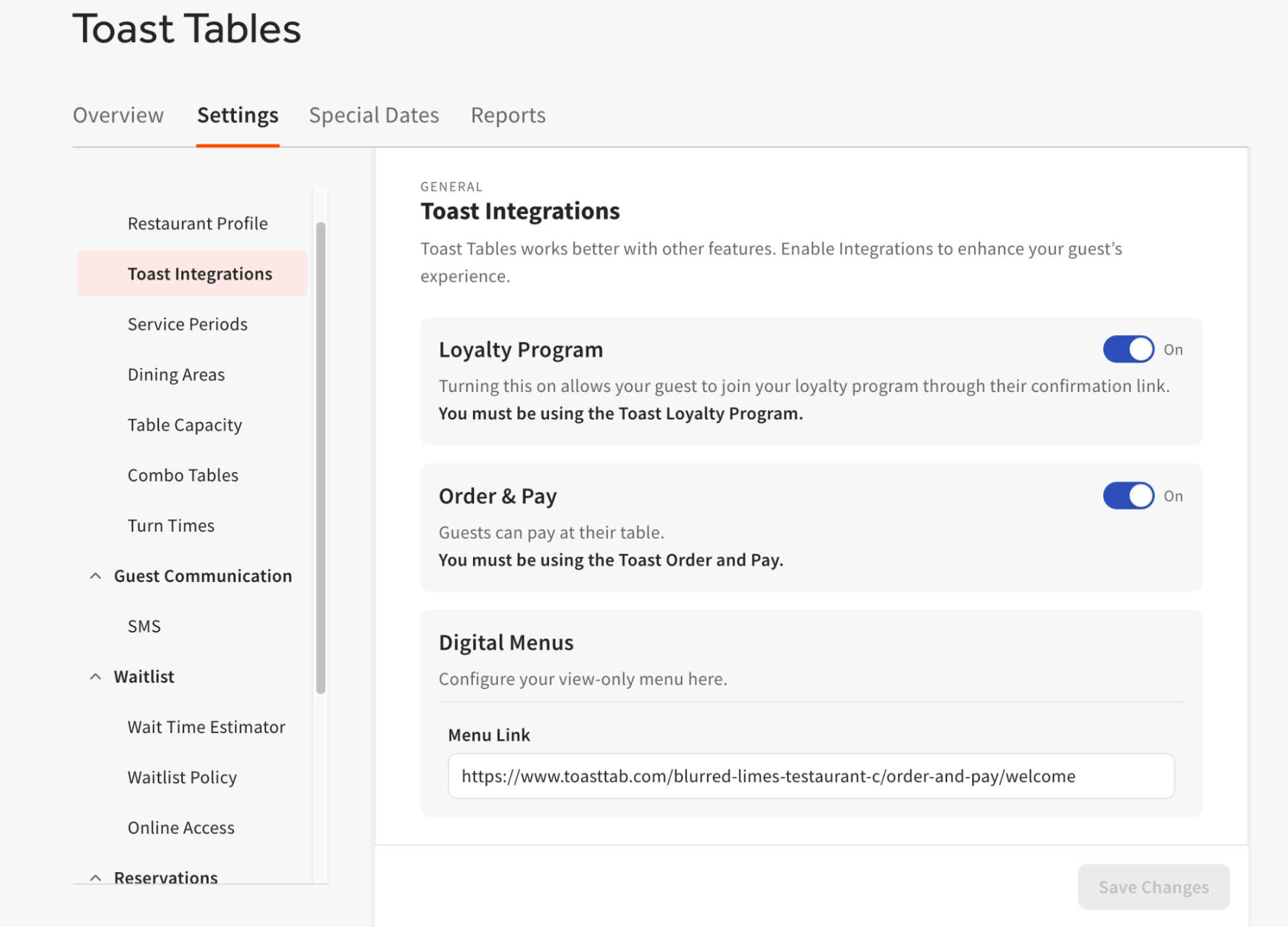
Task: Select Table Capacity from the sidebar
Action: [x=184, y=424]
